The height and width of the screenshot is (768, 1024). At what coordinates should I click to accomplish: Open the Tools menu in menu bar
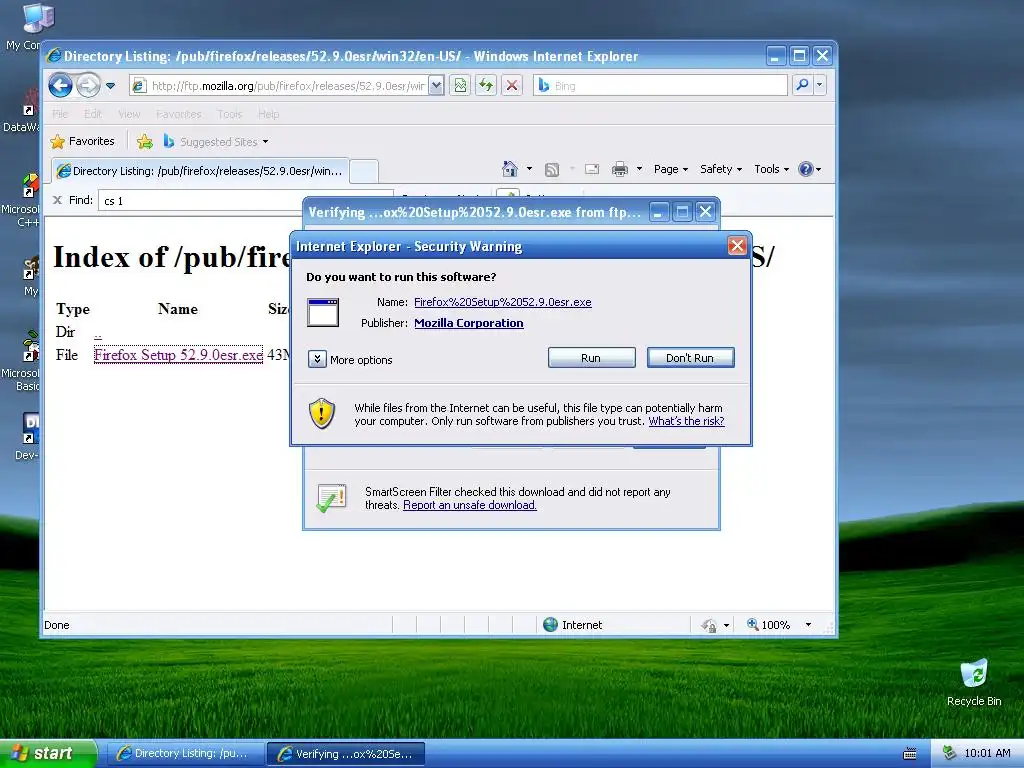coord(230,114)
